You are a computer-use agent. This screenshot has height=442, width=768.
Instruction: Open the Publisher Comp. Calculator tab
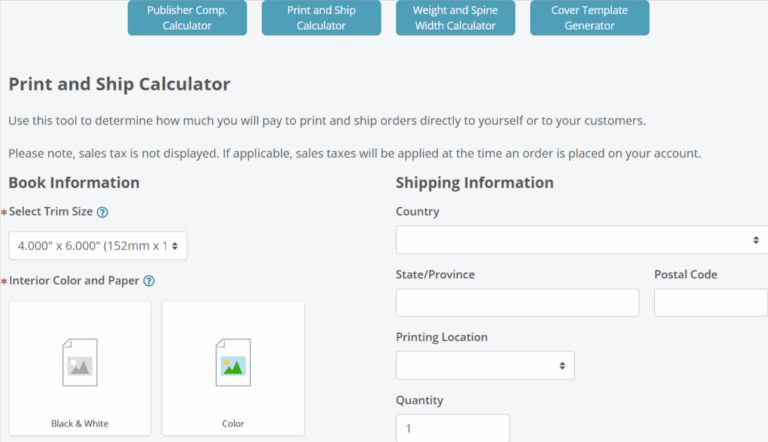pyautogui.click(x=187, y=18)
